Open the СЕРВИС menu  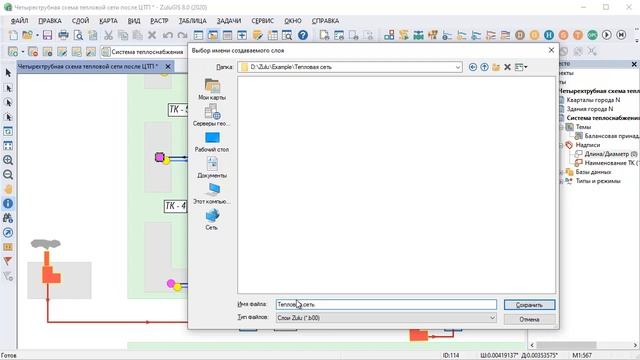pyautogui.click(x=262, y=21)
